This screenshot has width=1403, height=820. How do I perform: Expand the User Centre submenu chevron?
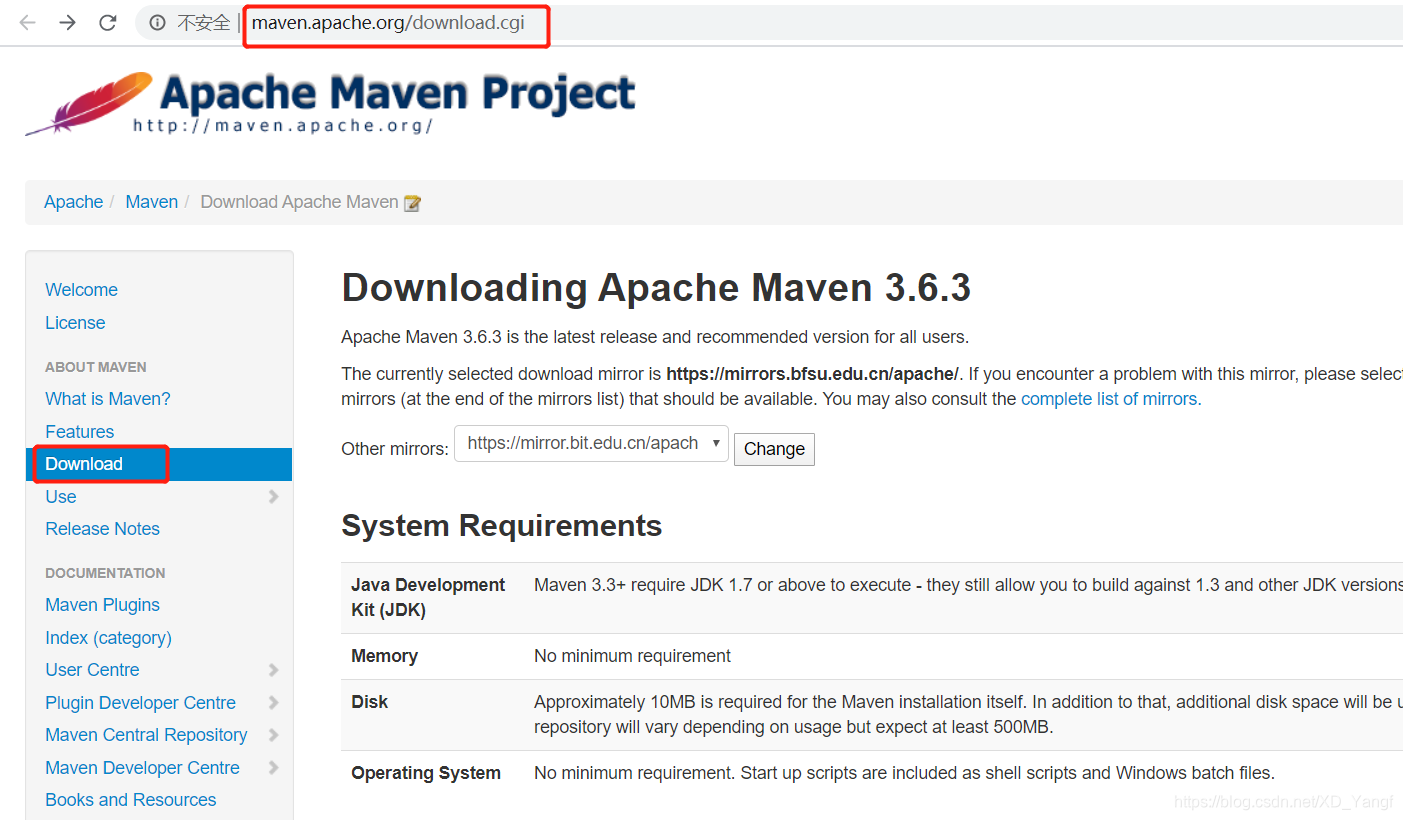[273, 670]
